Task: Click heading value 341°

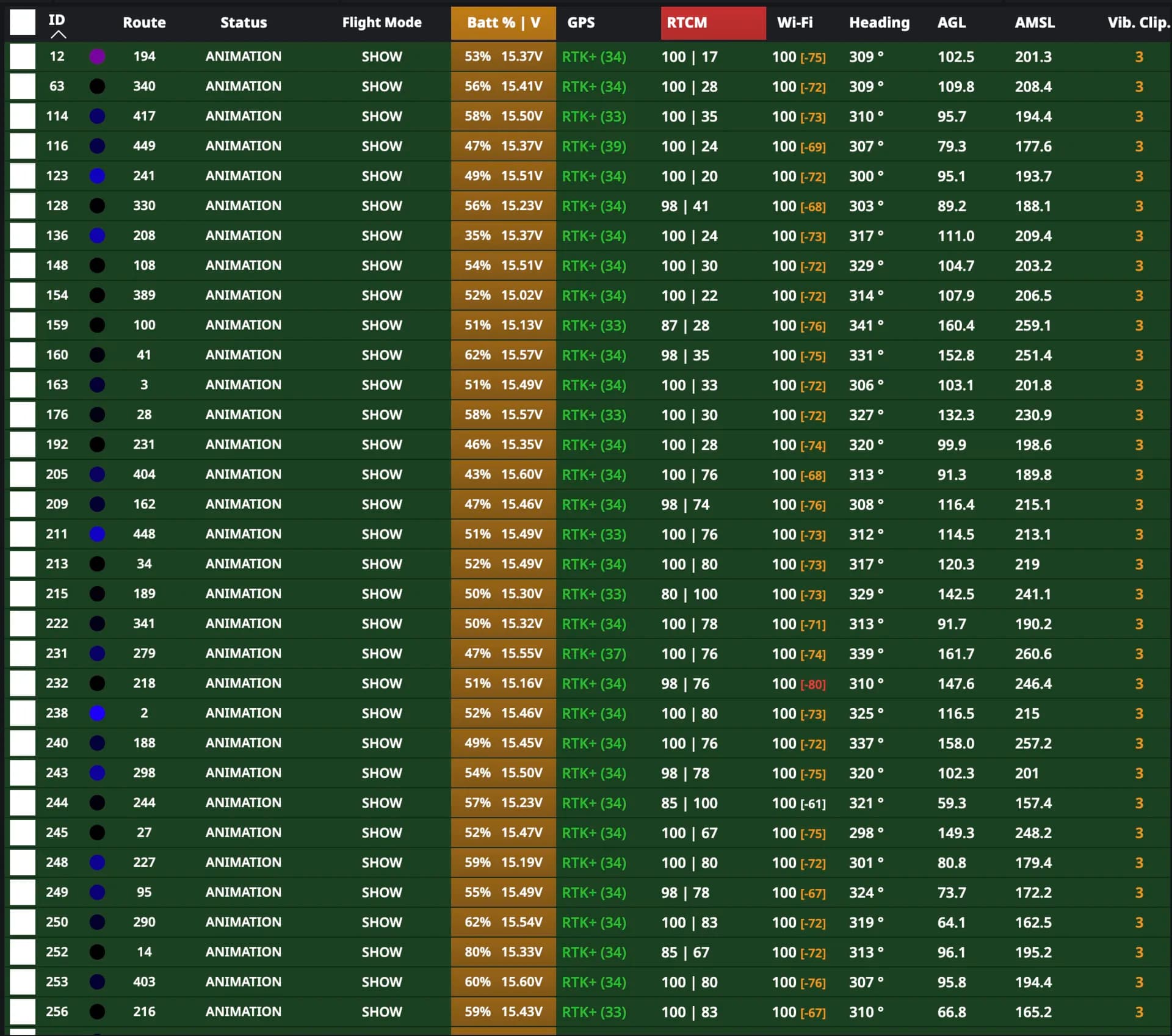Action: coord(866,325)
